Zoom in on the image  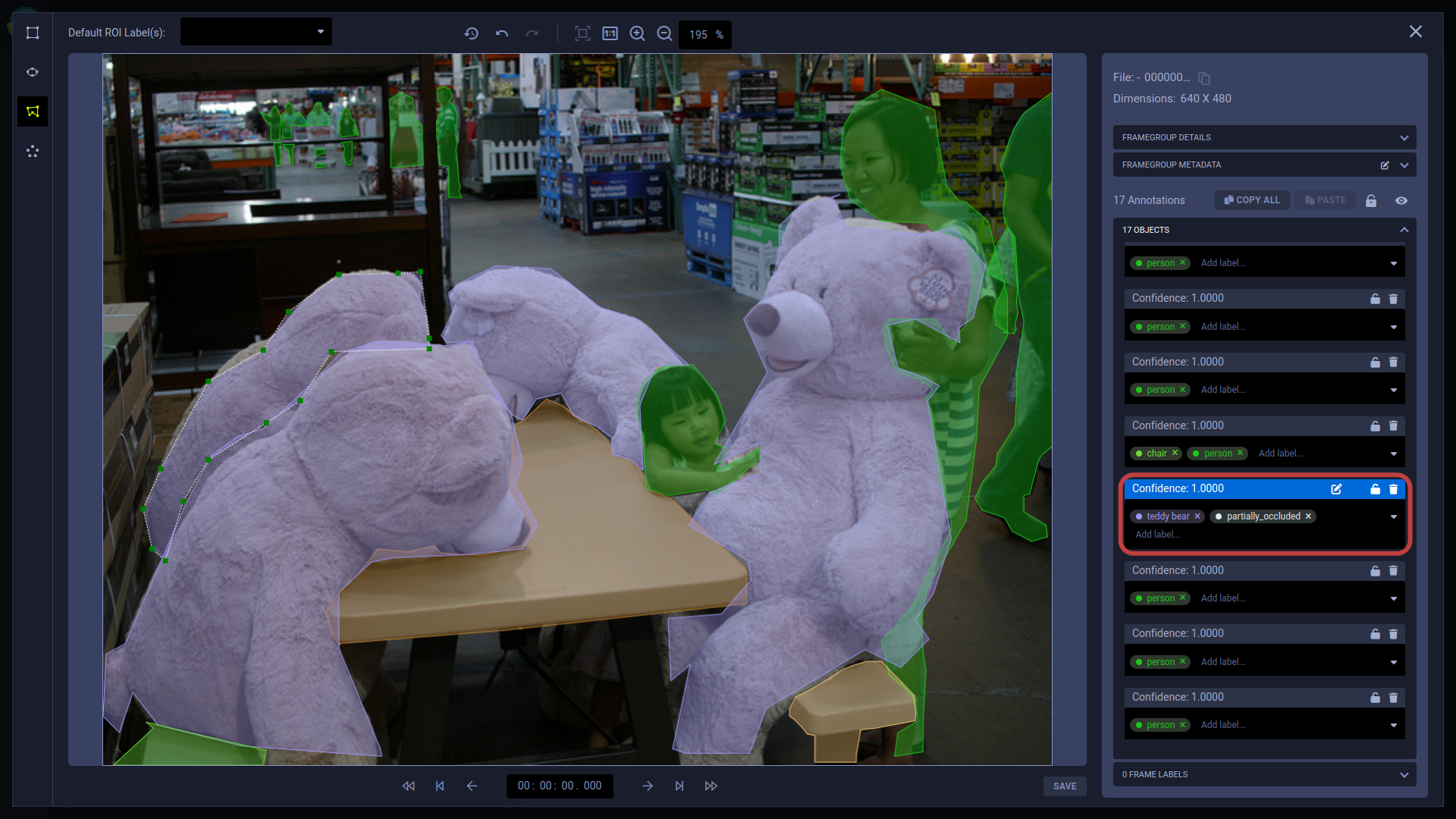pos(637,33)
